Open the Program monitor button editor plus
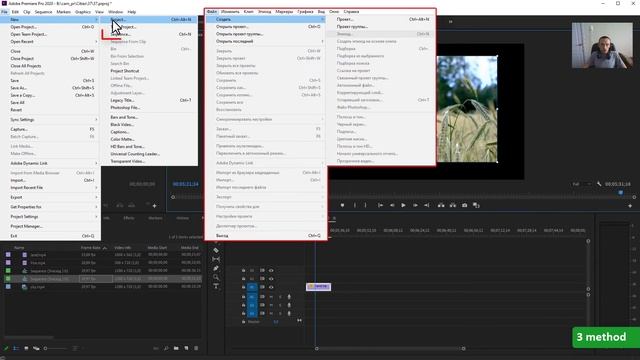The width and height of the screenshot is (640, 360). tap(630, 206)
